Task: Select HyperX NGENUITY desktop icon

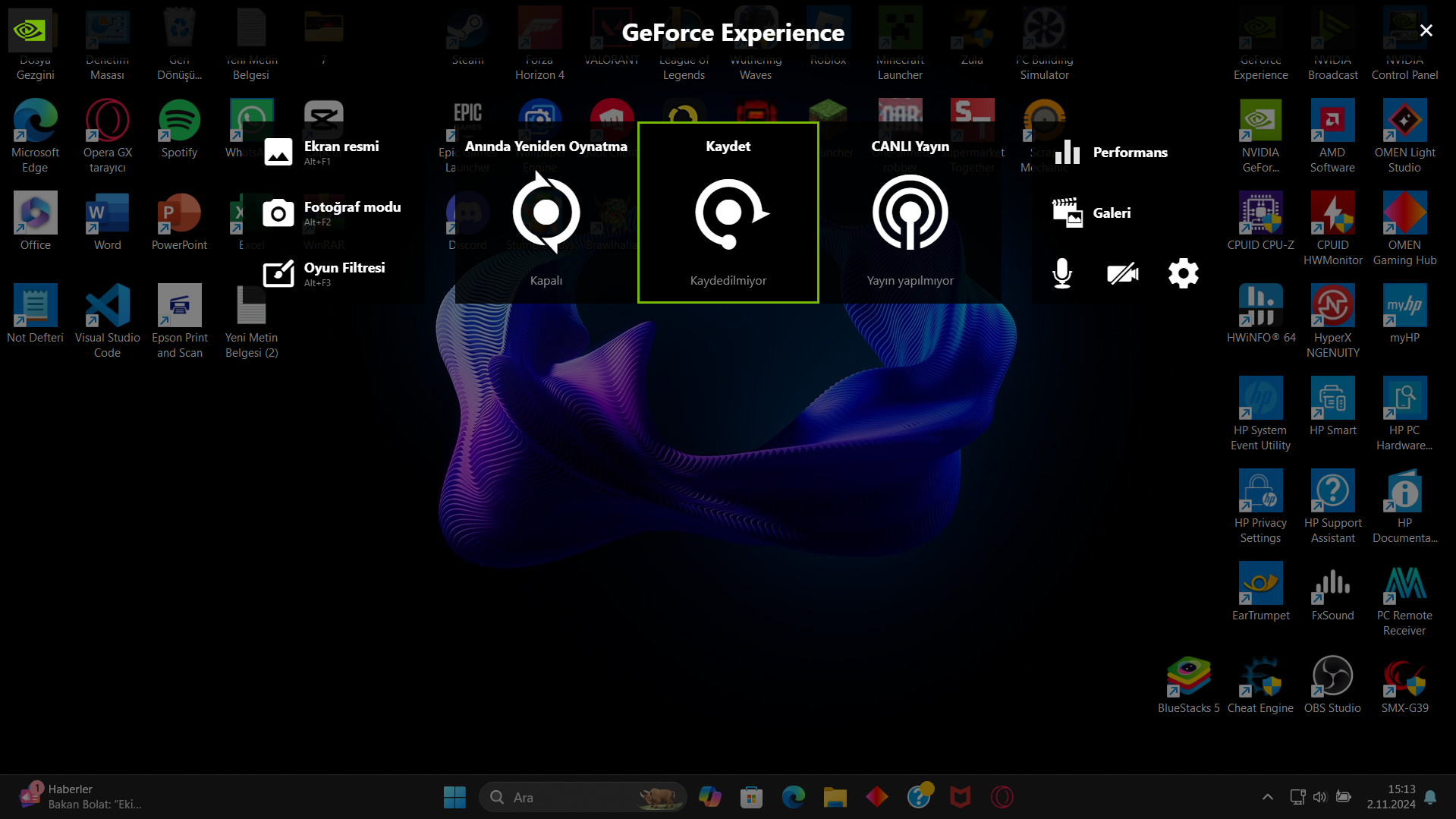Action: 1333,321
